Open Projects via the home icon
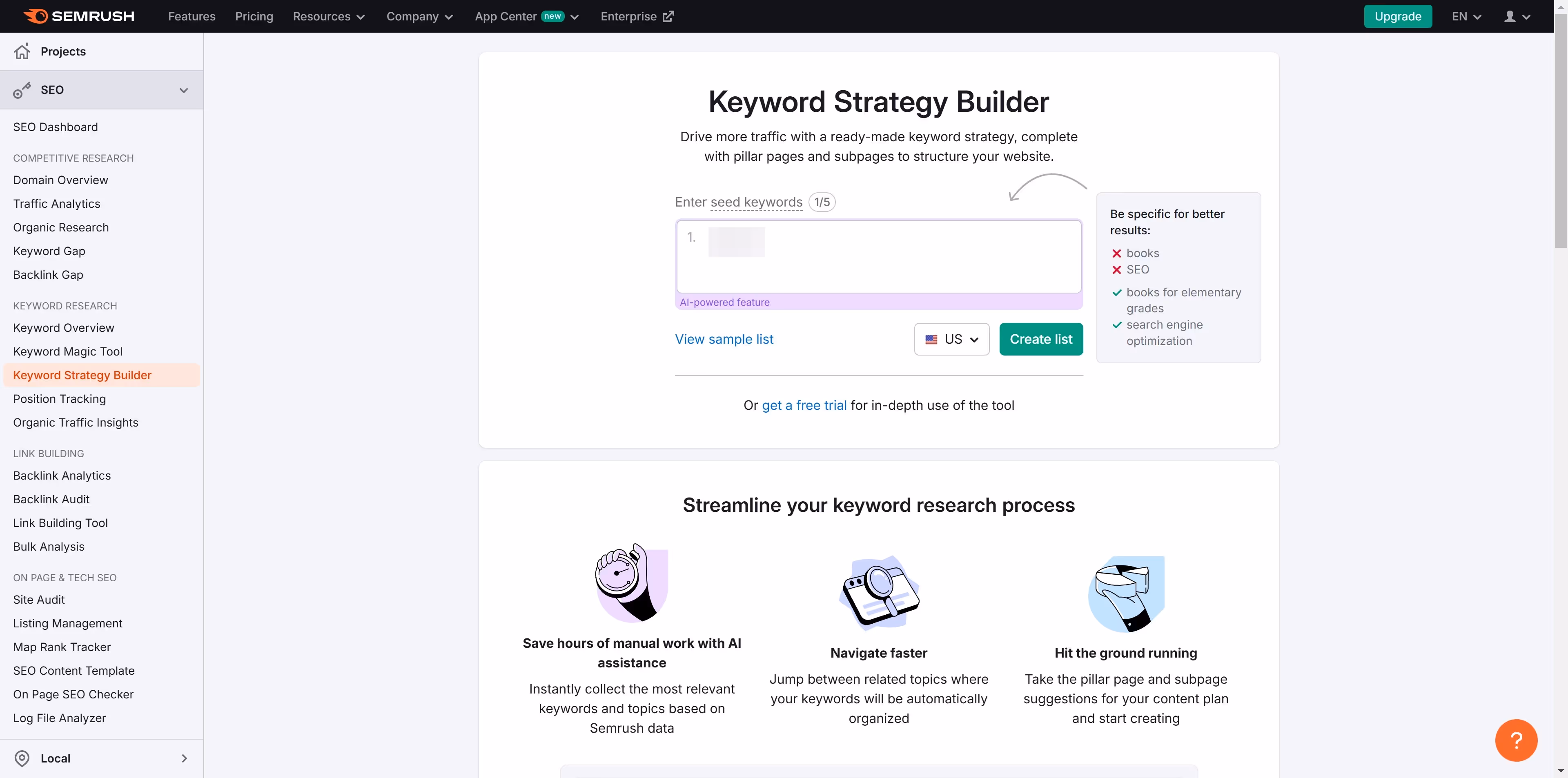The width and height of the screenshot is (1568, 778). pyautogui.click(x=22, y=52)
